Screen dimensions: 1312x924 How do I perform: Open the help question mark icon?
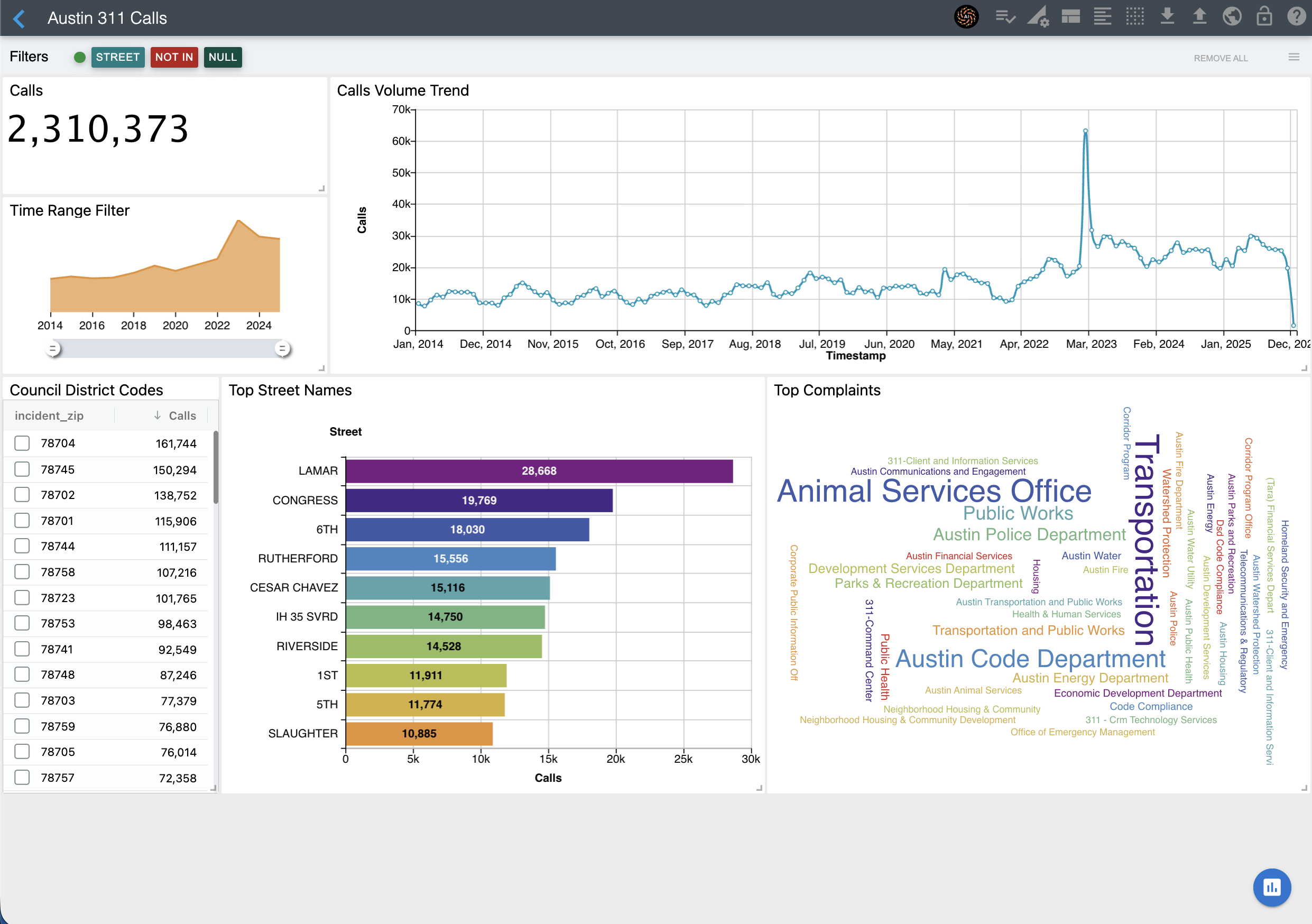[1296, 17]
